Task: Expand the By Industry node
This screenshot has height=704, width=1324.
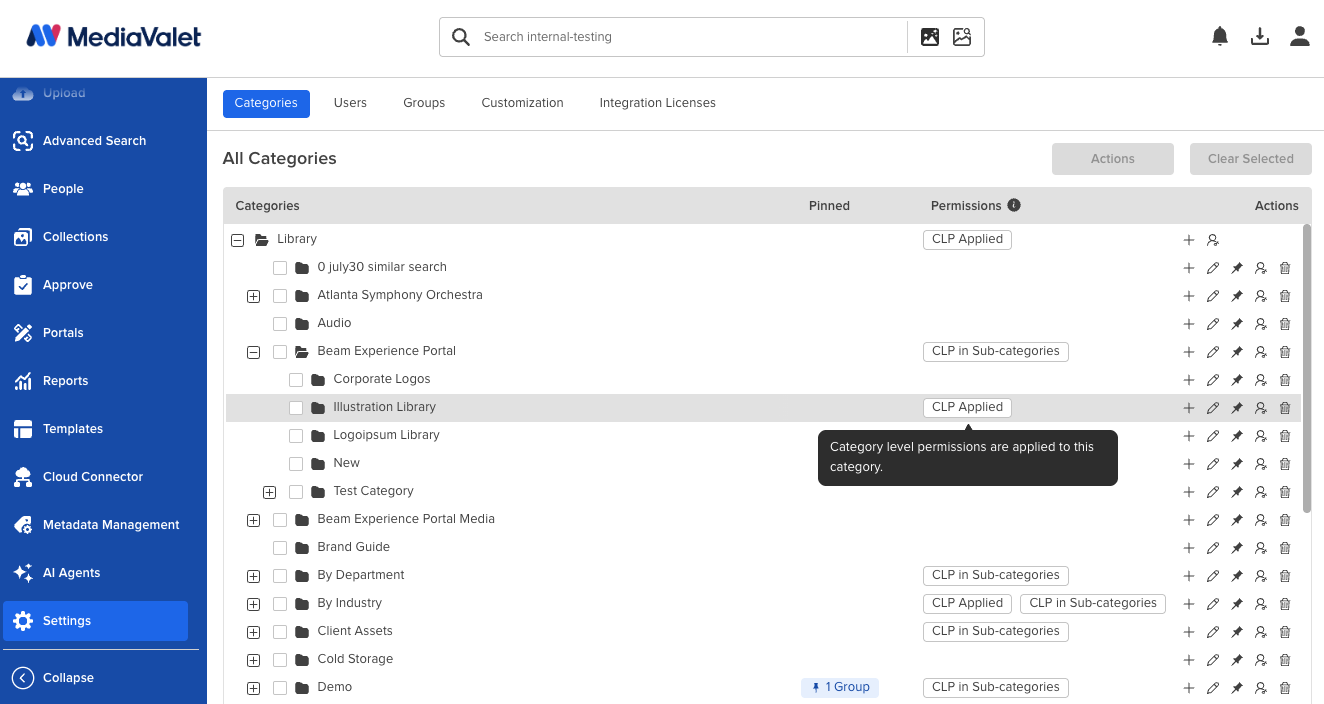Action: coord(253,604)
